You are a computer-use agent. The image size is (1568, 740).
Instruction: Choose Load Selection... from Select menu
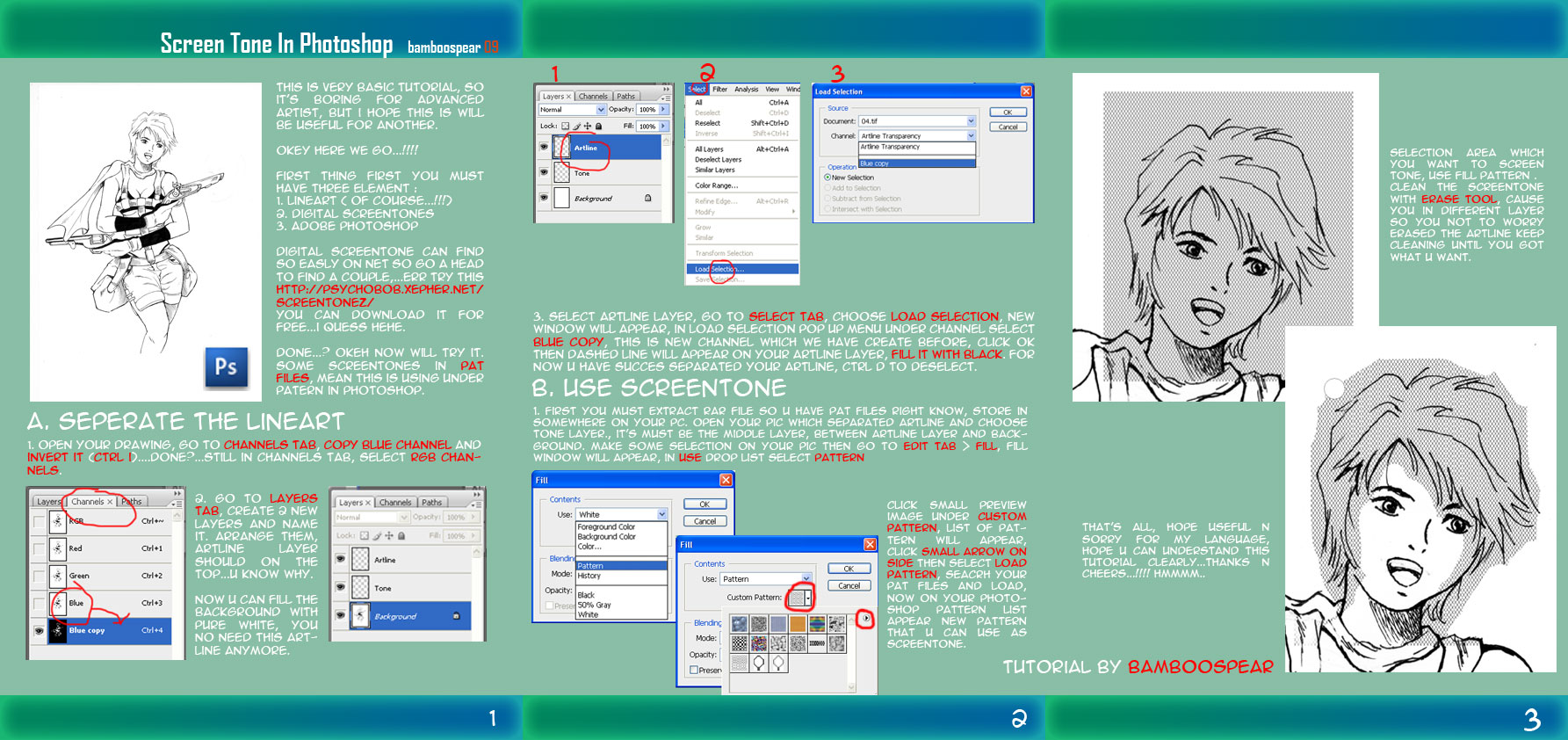coord(742,269)
